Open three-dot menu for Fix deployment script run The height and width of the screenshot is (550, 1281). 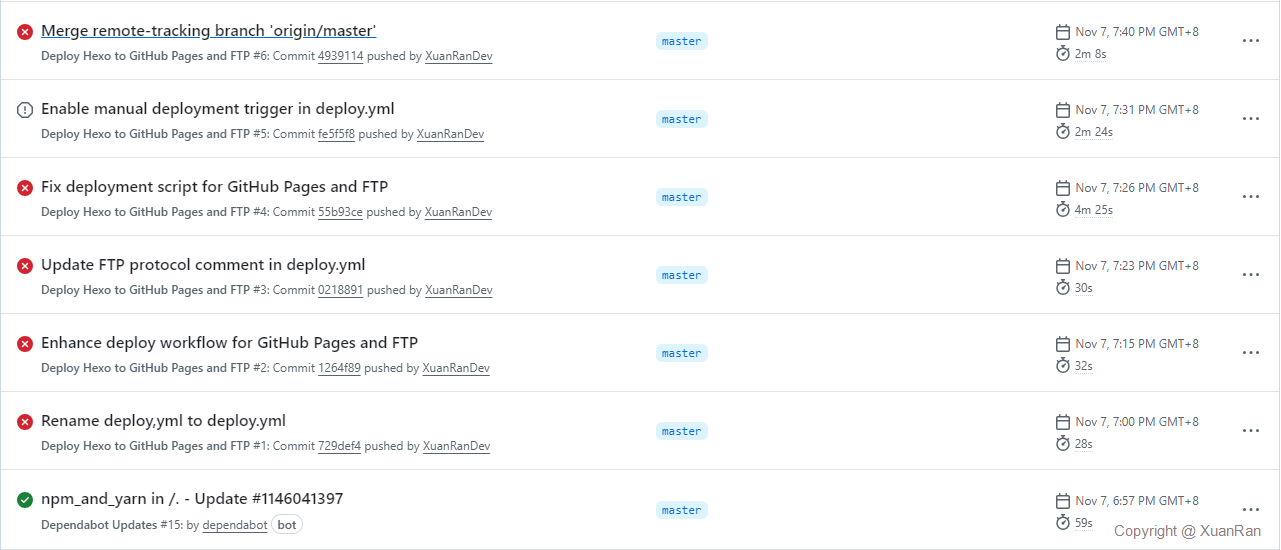pyautogui.click(x=1250, y=197)
